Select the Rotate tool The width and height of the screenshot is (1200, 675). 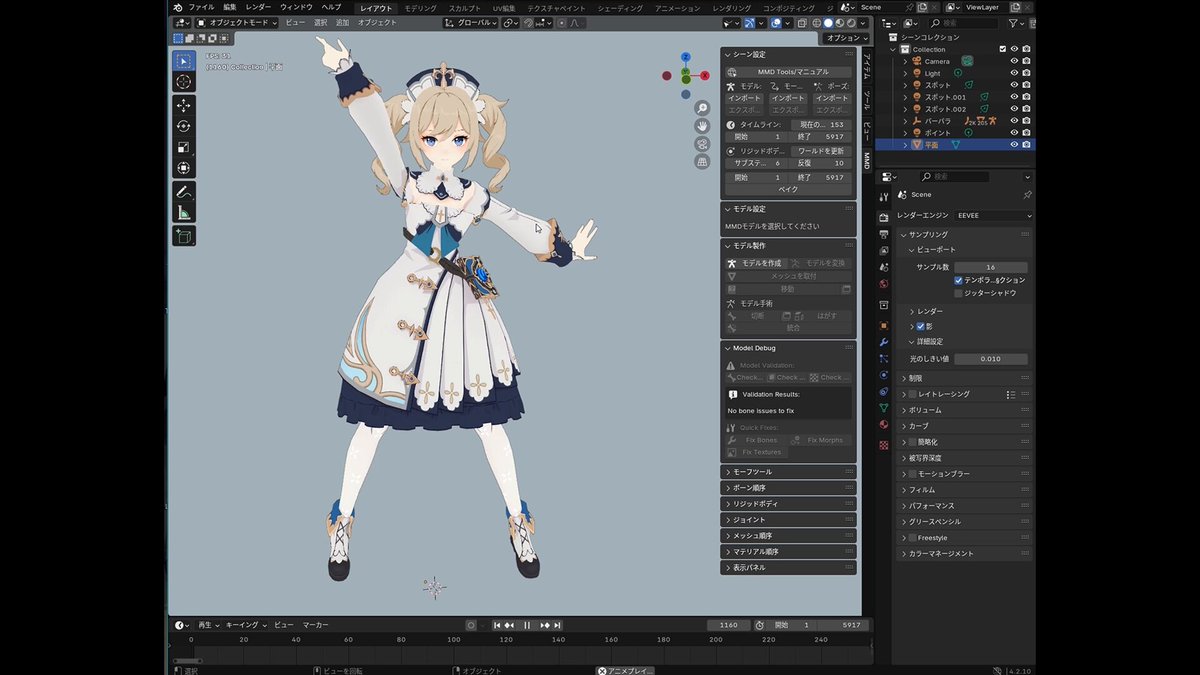point(184,126)
